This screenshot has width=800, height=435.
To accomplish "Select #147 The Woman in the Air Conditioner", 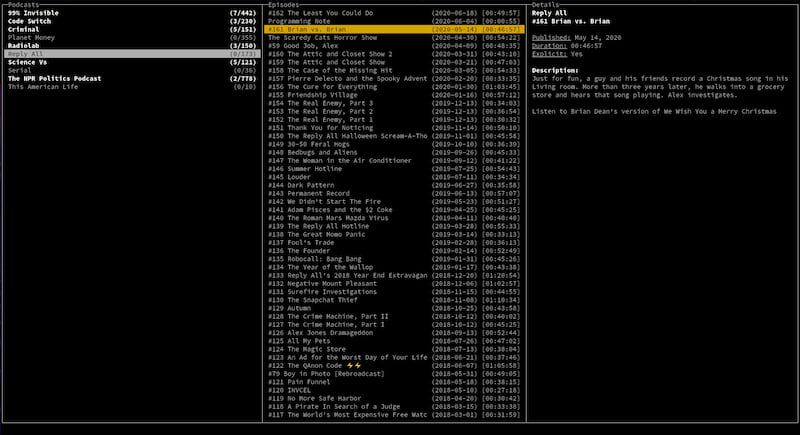I will (394, 160).
